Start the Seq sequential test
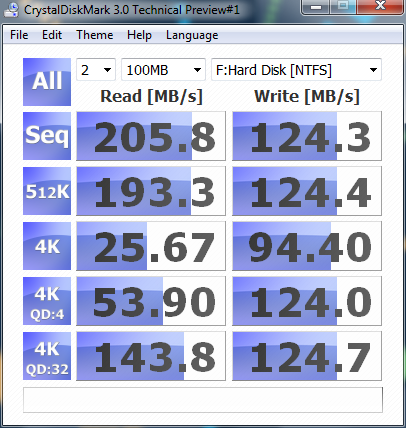 click(47, 136)
